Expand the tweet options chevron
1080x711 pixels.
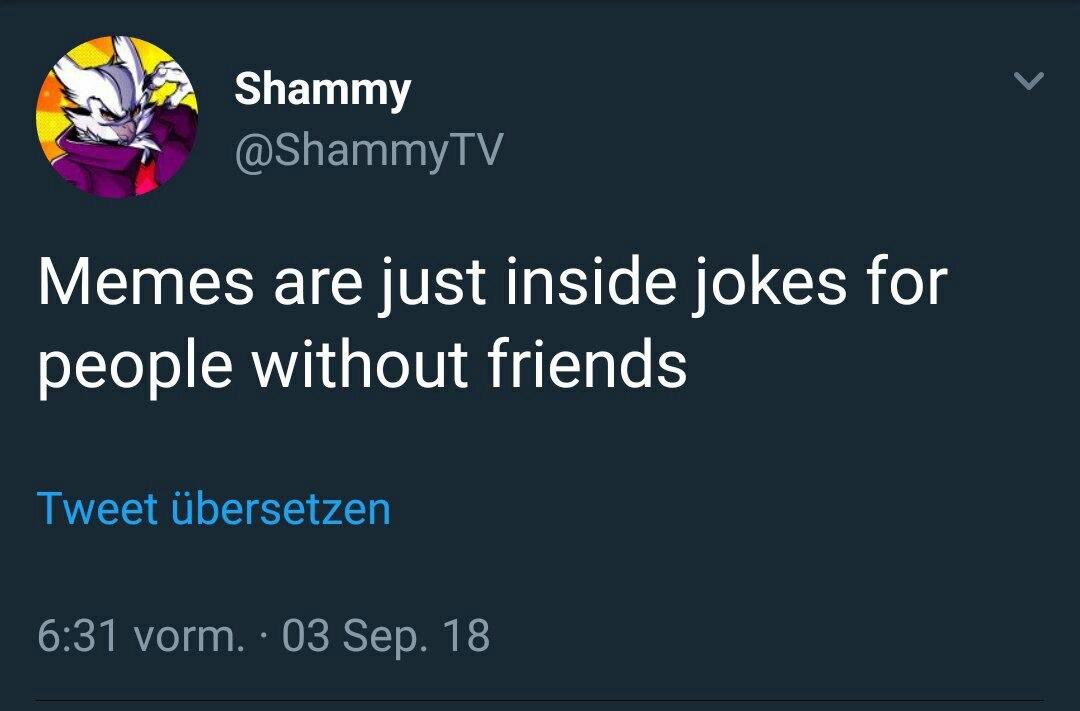[x=1028, y=80]
